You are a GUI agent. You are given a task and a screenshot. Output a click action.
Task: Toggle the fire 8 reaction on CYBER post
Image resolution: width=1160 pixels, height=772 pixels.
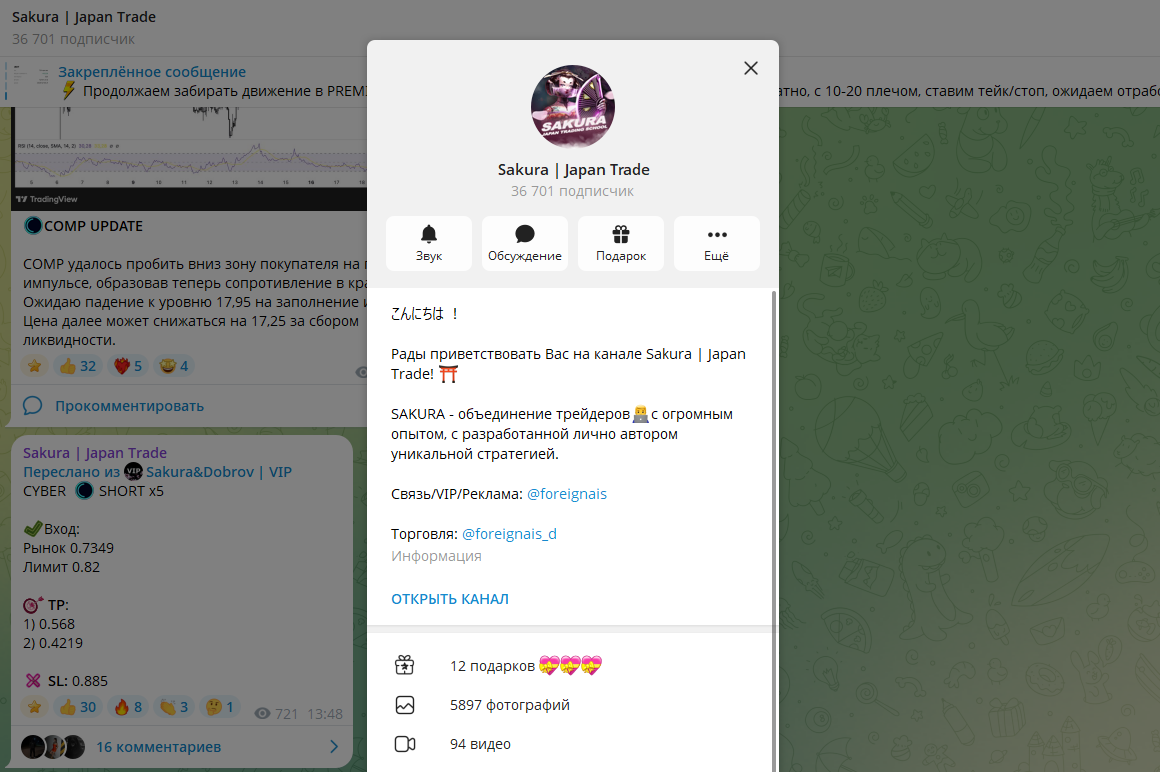(128, 707)
